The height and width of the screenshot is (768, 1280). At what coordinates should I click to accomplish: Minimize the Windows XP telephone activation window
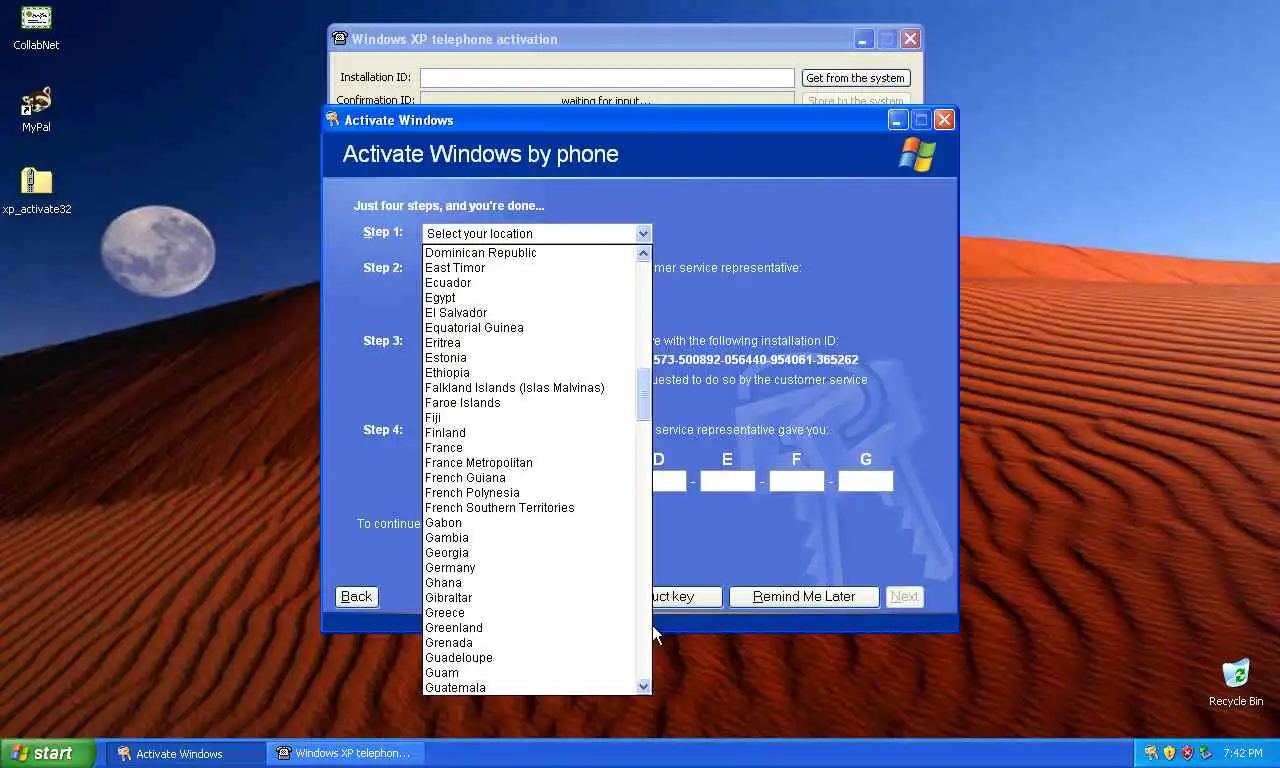tap(864, 39)
